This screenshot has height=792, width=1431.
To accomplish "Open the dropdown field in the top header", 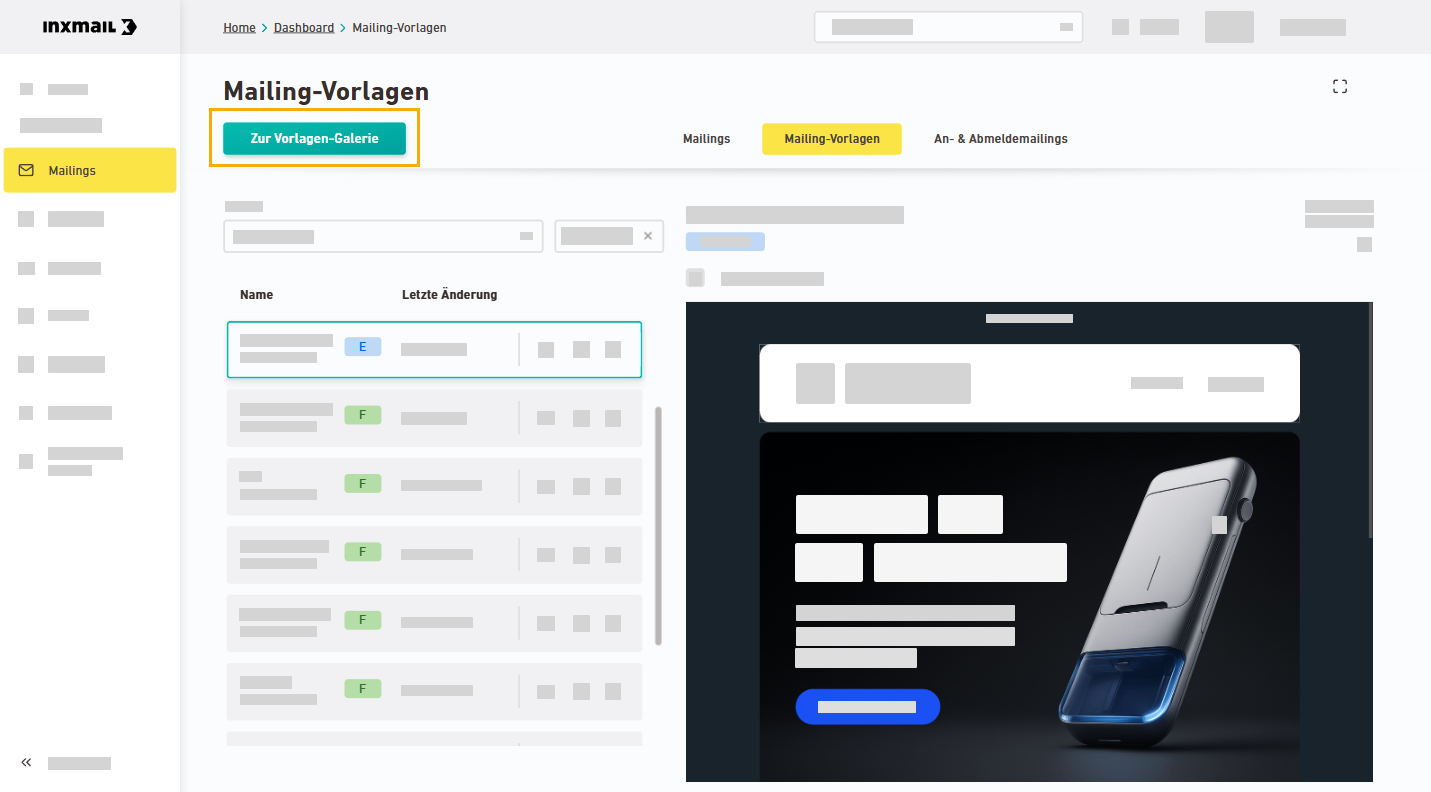I will pyautogui.click(x=948, y=27).
